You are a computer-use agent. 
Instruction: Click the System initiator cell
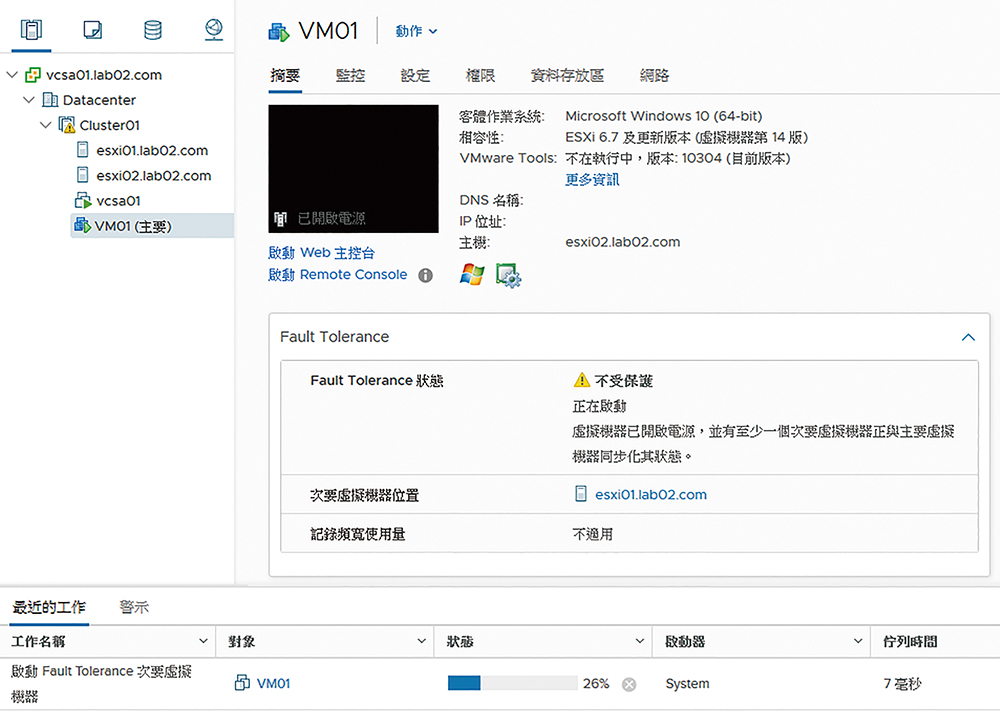(687, 684)
